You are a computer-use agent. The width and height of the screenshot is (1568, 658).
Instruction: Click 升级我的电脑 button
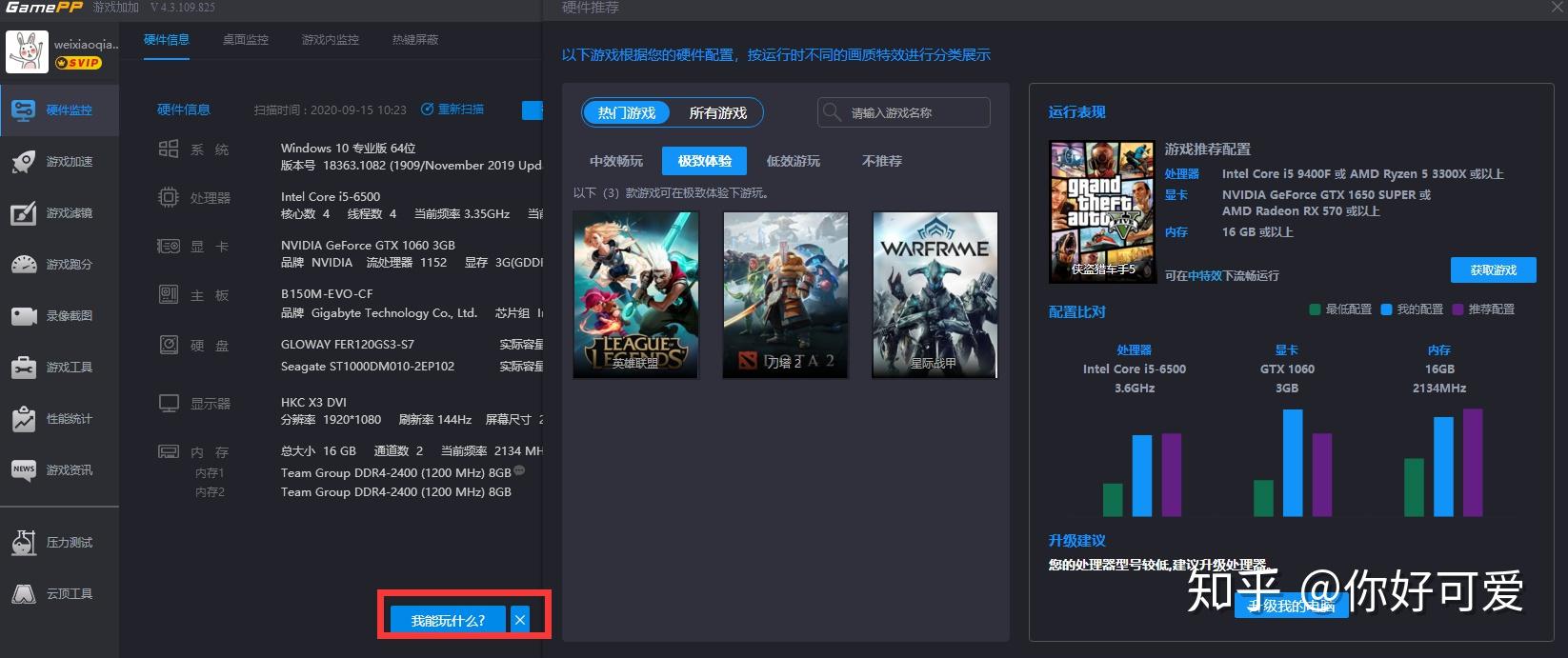[1292, 606]
